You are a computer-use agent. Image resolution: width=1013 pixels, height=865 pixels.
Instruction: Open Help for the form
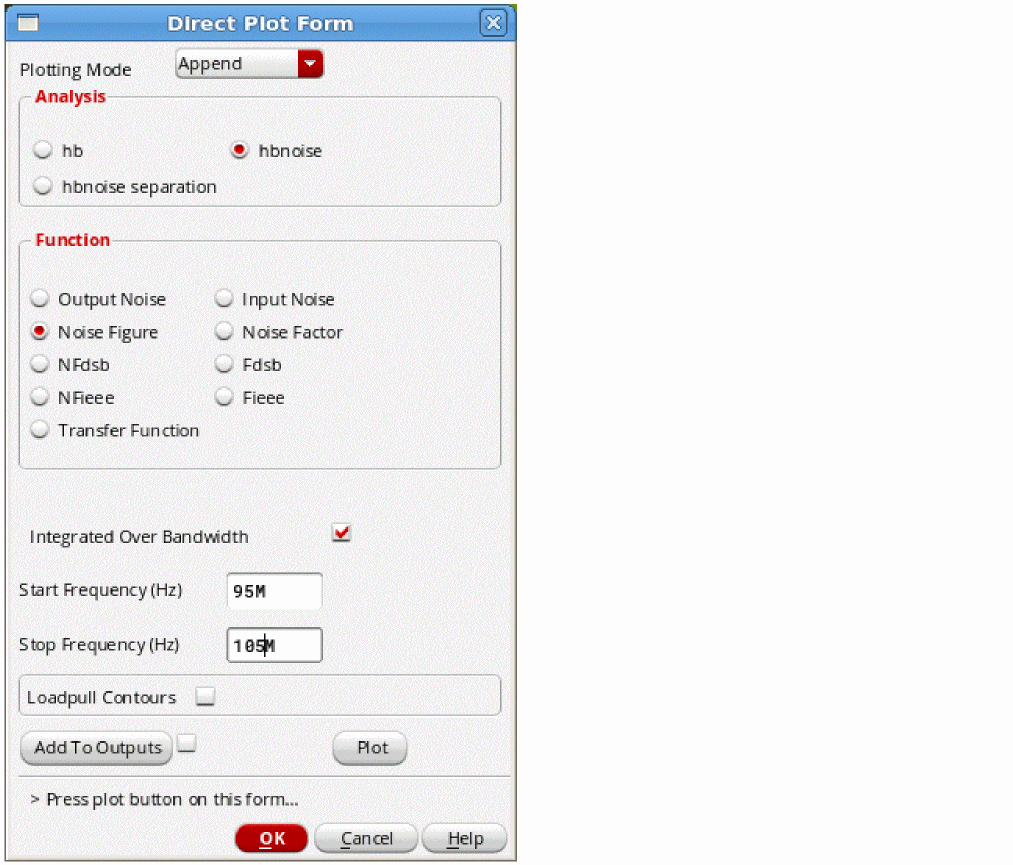[465, 839]
